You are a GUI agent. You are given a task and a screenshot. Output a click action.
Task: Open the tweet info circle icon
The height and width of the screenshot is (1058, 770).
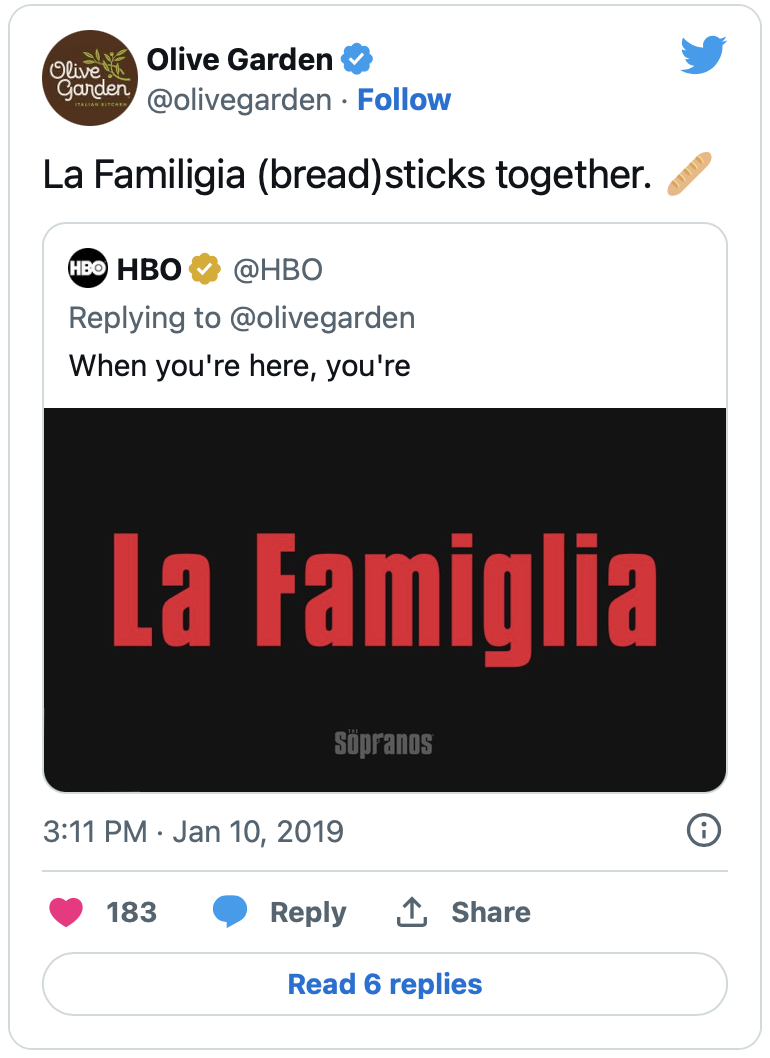(704, 830)
